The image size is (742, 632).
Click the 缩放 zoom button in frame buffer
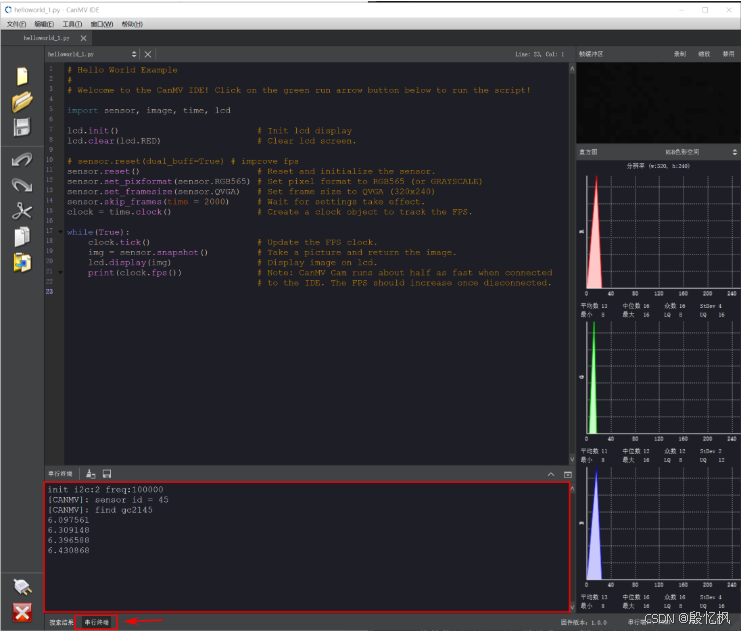(x=704, y=54)
